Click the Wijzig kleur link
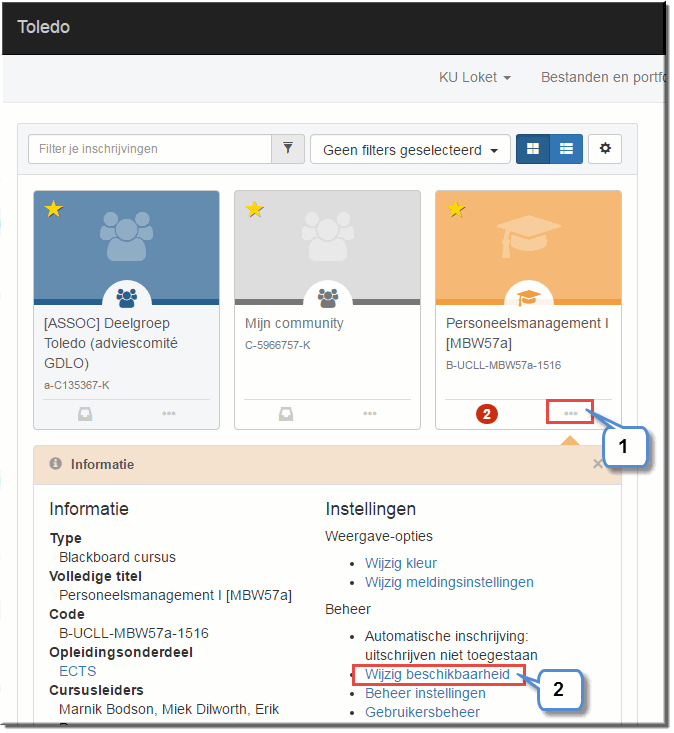 (401, 563)
